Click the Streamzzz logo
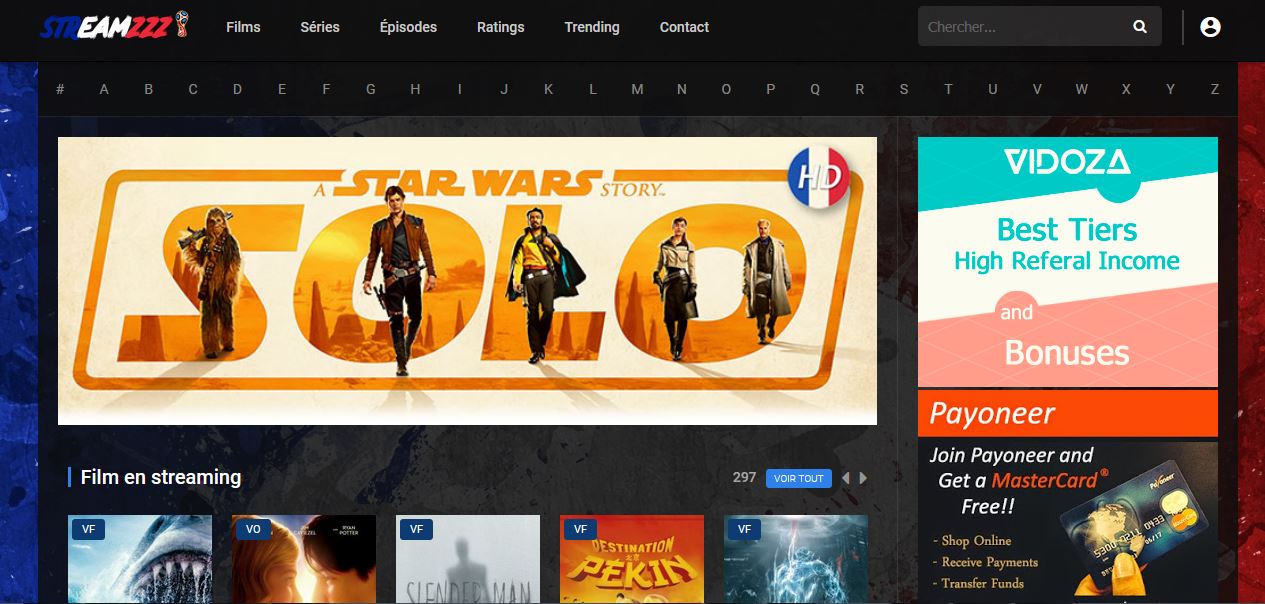Viewport: 1265px width, 604px height. (114, 26)
